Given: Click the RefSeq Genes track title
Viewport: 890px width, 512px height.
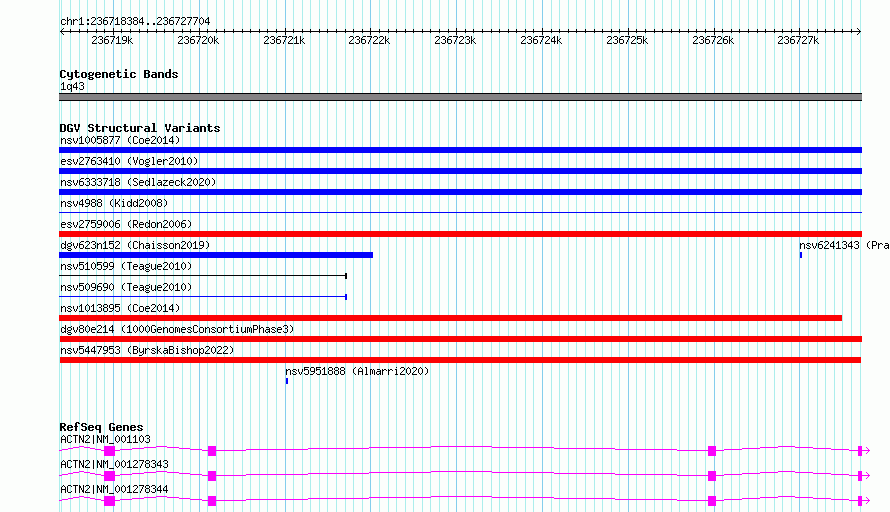Looking at the screenshot, I should coord(101,427).
